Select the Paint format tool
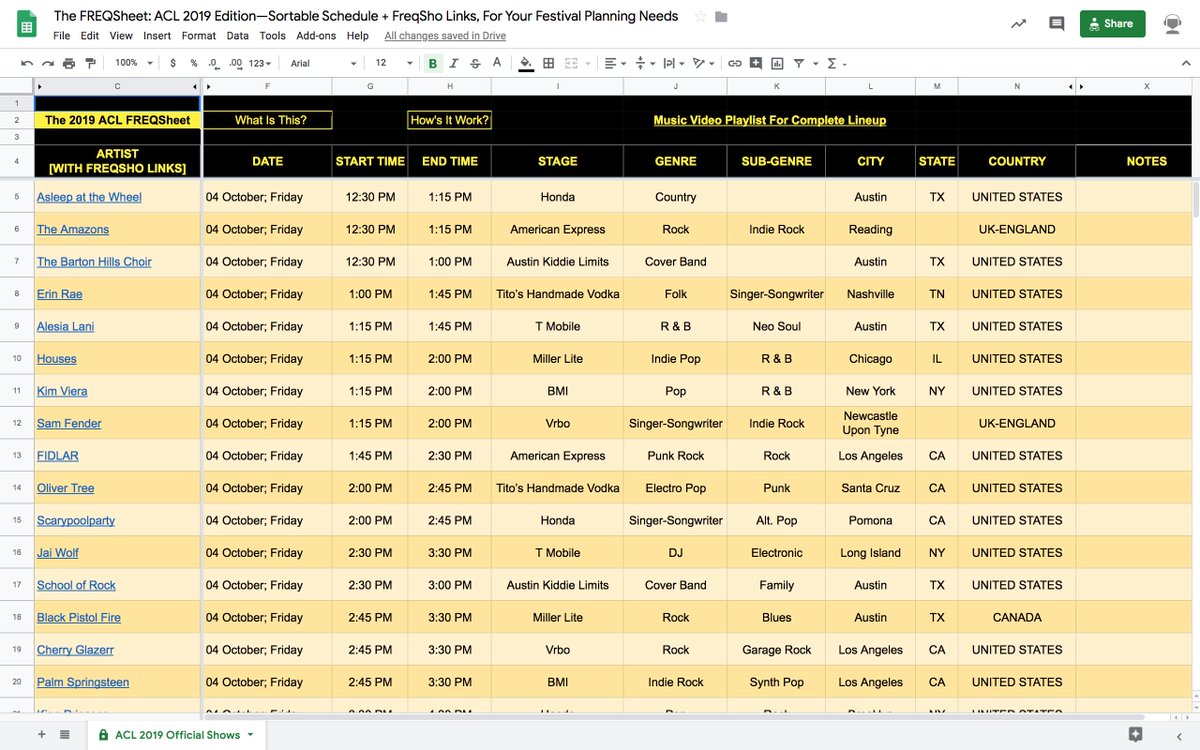The height and width of the screenshot is (750, 1200). pos(90,63)
